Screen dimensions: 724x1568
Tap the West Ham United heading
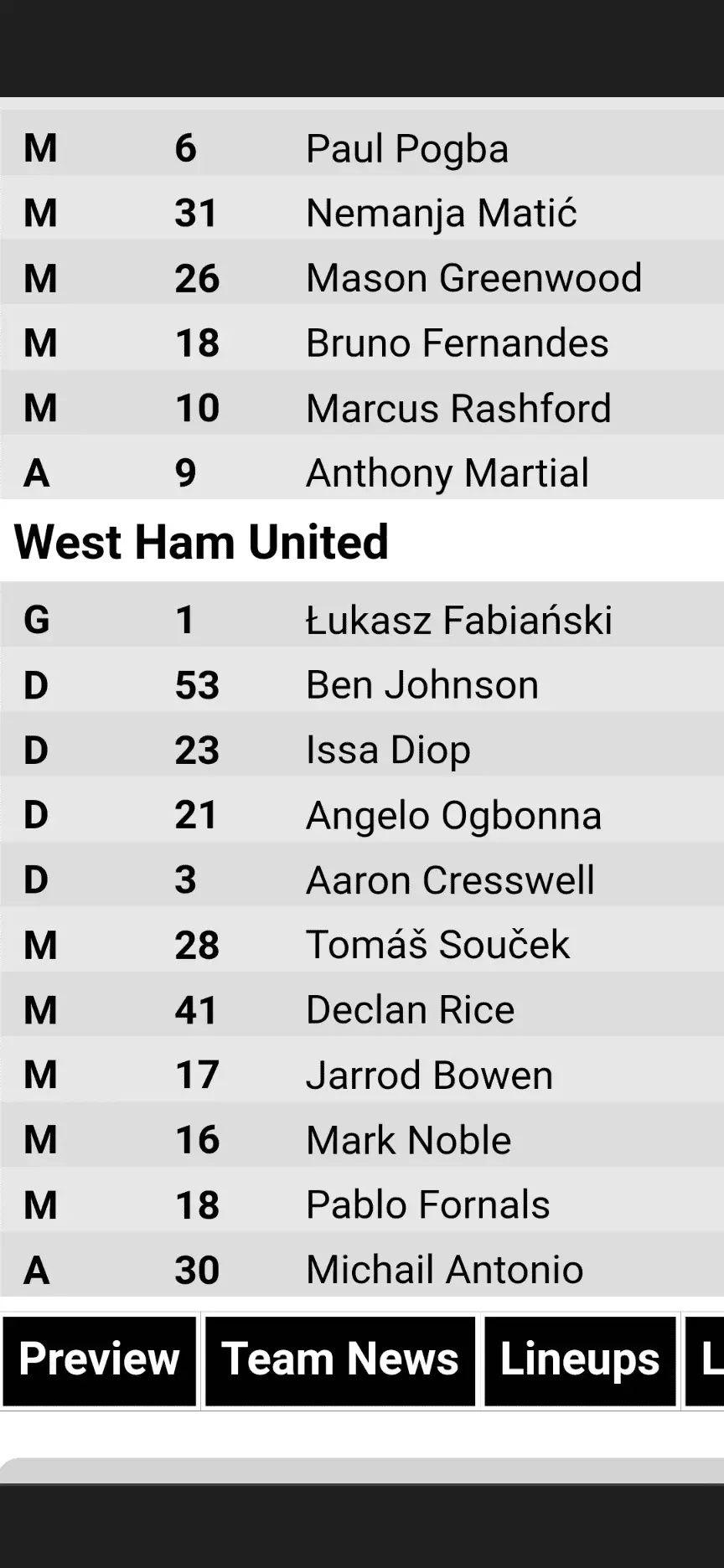201,542
